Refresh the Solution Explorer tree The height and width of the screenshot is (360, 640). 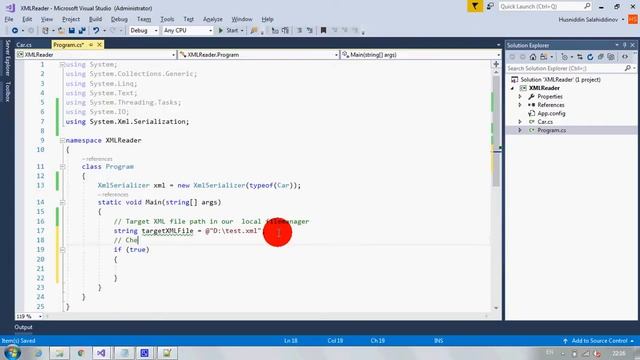point(590,57)
